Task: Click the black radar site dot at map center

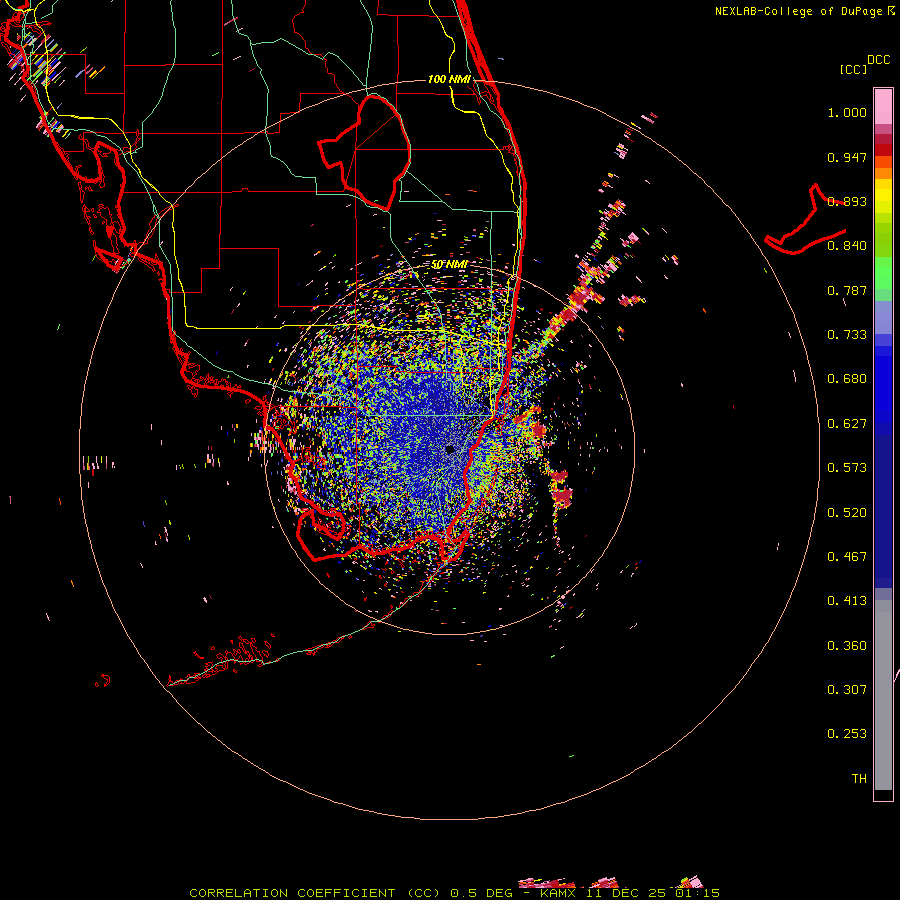Action: tap(450, 449)
